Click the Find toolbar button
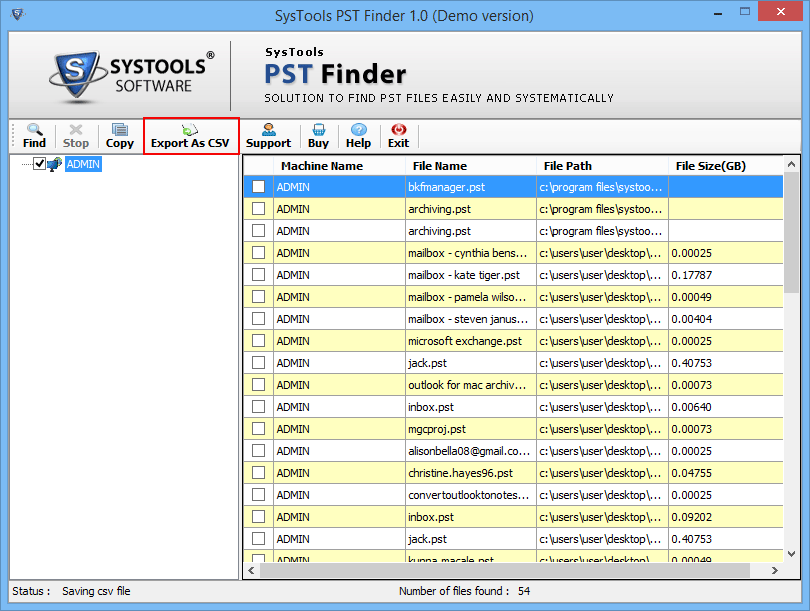The width and height of the screenshot is (810, 611). (x=34, y=136)
